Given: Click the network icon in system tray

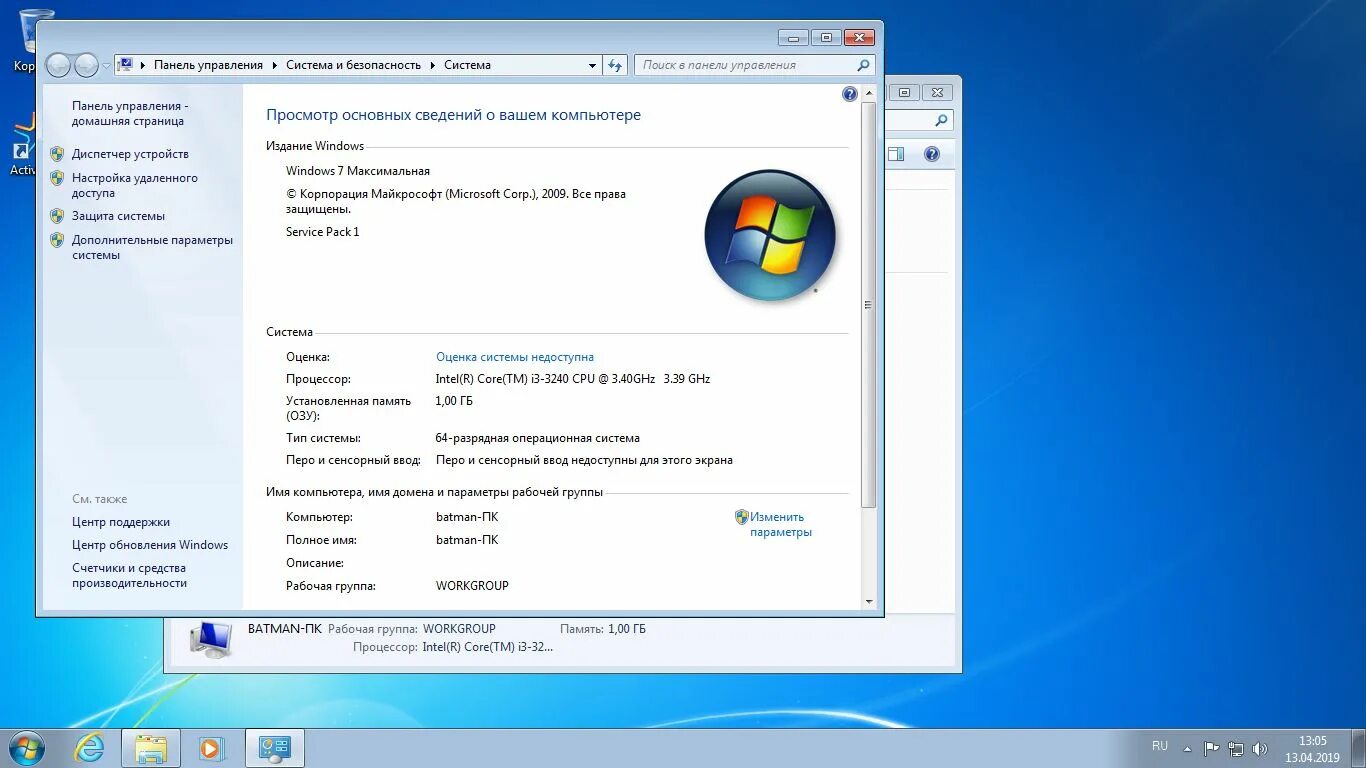Looking at the screenshot, I should [1236, 748].
